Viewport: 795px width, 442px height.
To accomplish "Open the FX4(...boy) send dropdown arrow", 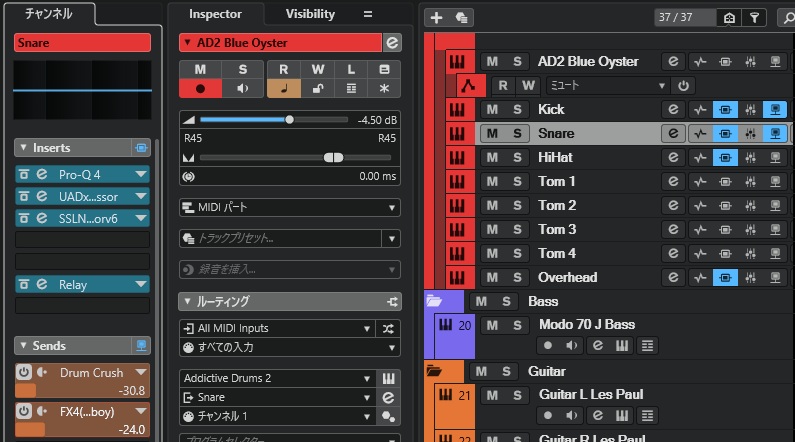I will [x=141, y=411].
